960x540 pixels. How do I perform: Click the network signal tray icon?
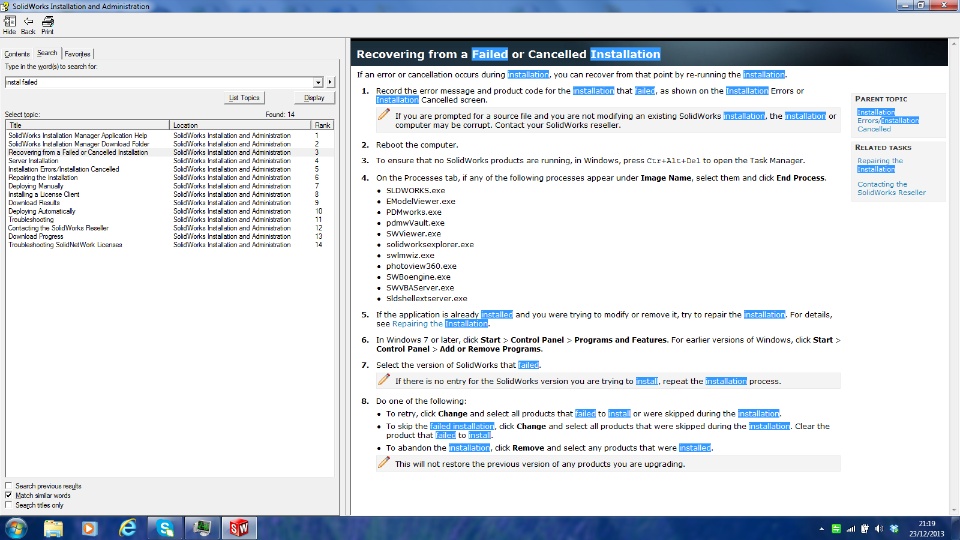[850, 529]
